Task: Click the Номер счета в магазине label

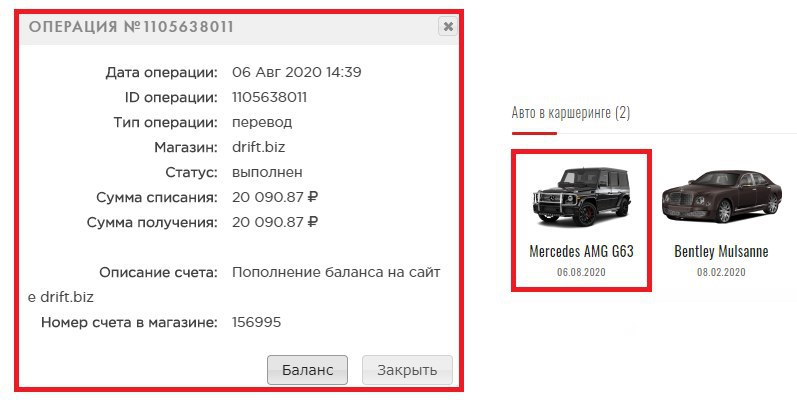Action: (x=130, y=322)
